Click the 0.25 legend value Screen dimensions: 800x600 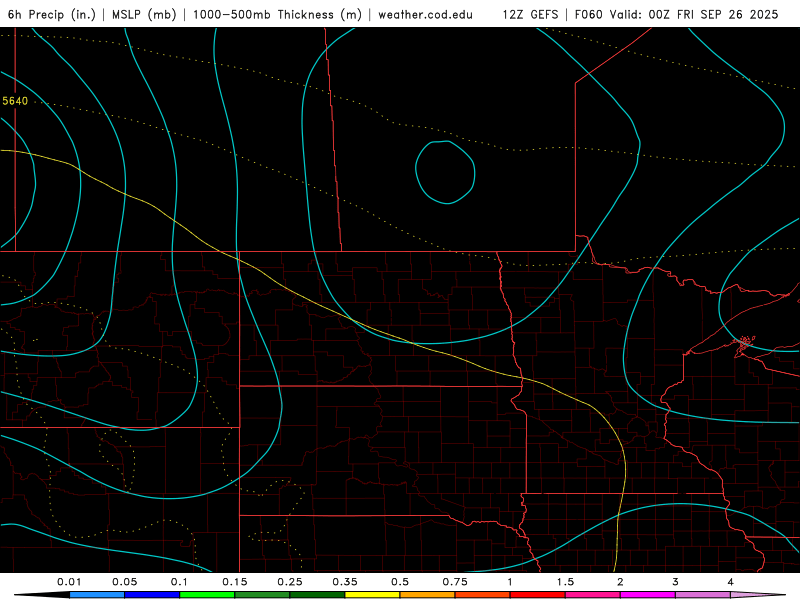290,582
